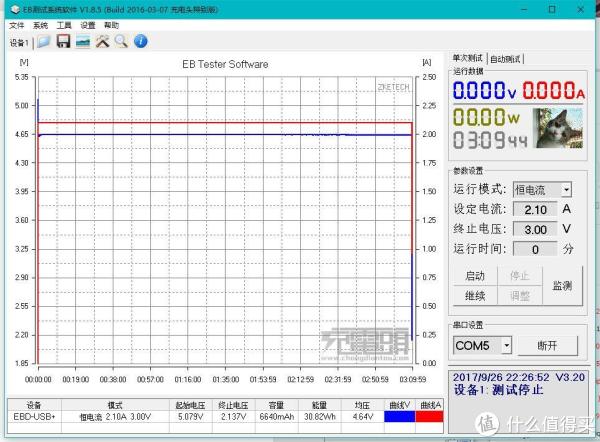Select the 30.82Wh energy cell

(x=320, y=417)
